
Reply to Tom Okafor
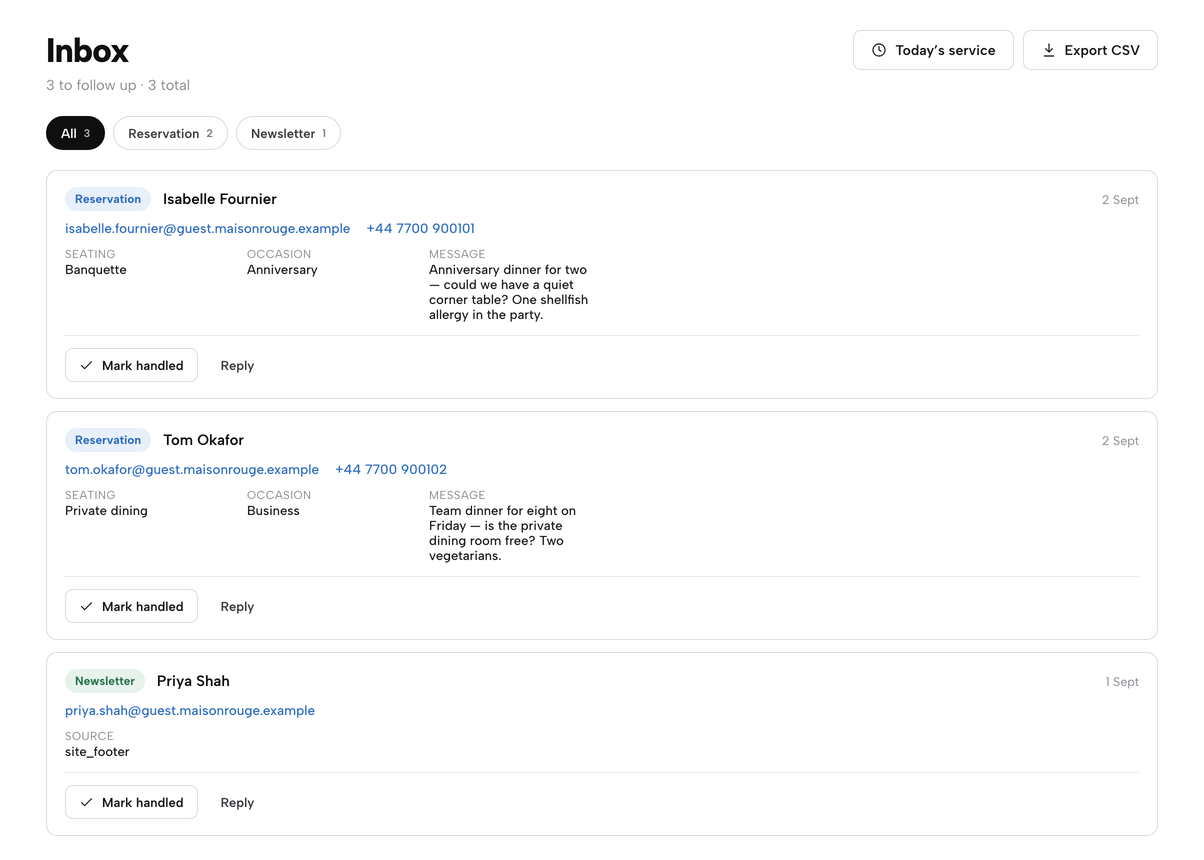(x=237, y=607)
